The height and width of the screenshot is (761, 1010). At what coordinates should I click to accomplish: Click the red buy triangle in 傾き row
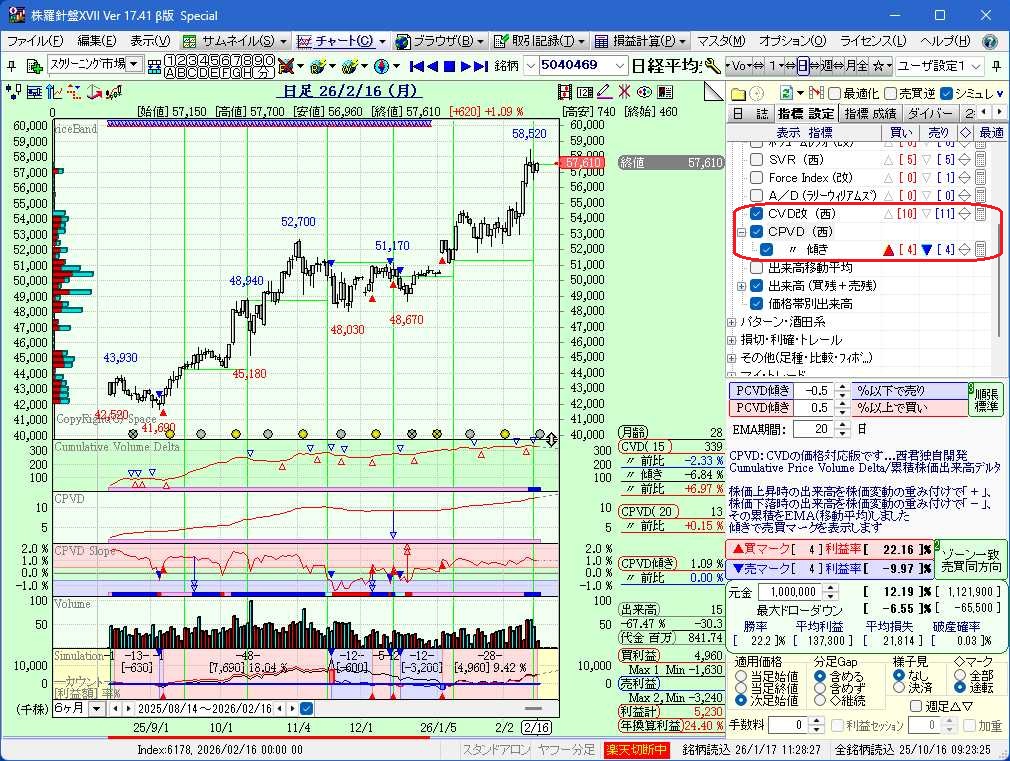click(886, 250)
